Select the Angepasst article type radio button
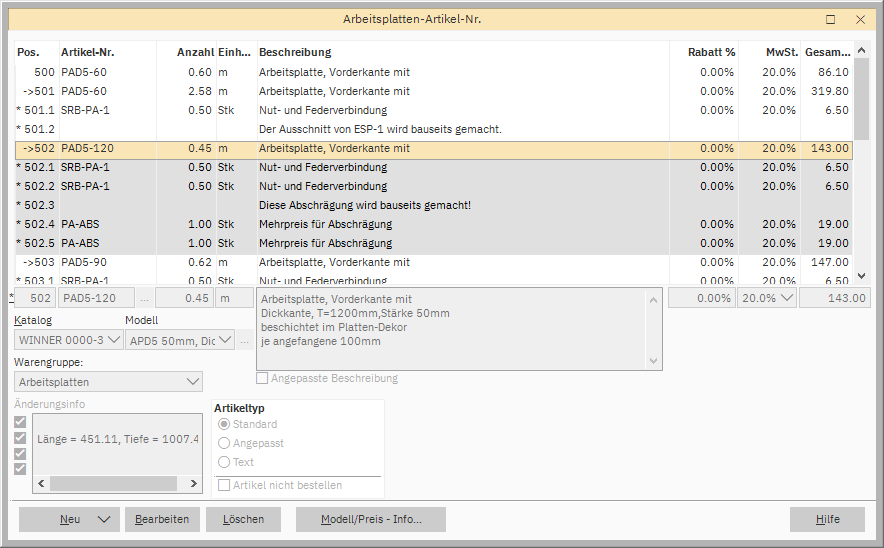 (x=224, y=443)
